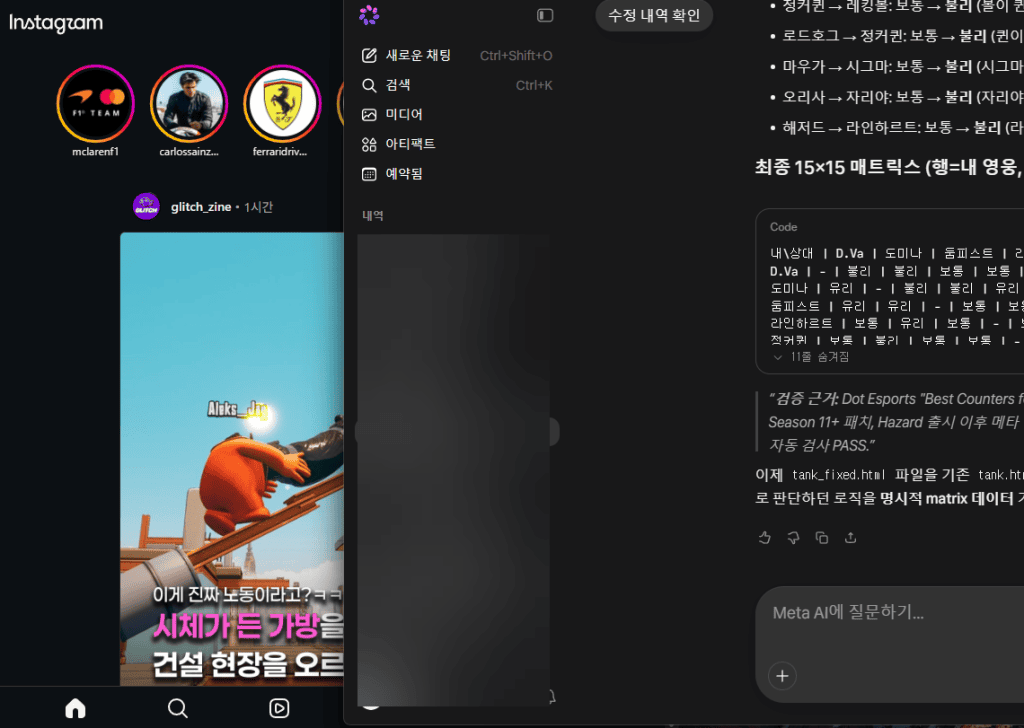
Task: Open the 아티팩트 artifacts item
Action: (x=456, y=144)
